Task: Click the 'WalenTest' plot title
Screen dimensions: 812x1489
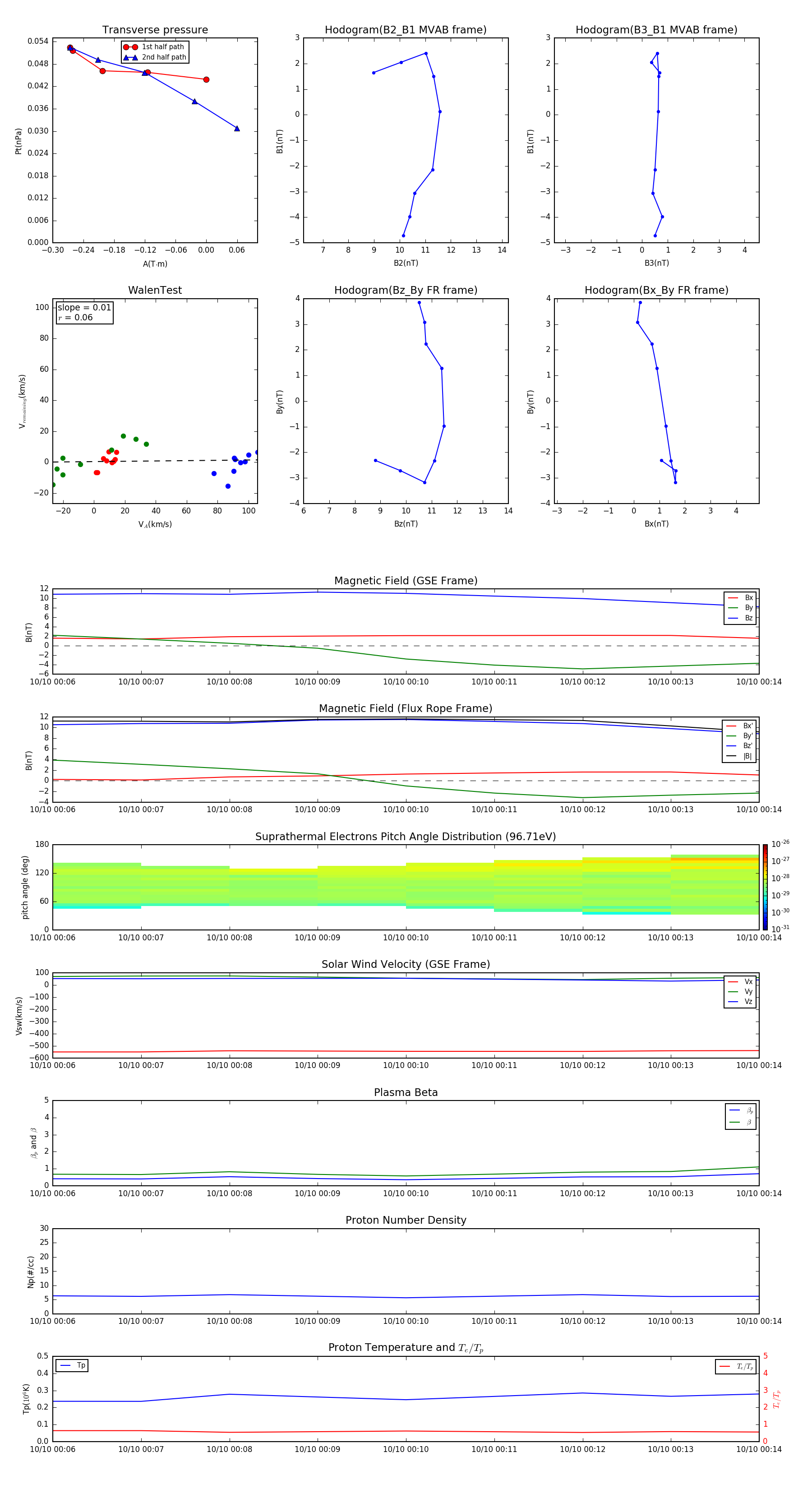Action: [x=155, y=290]
